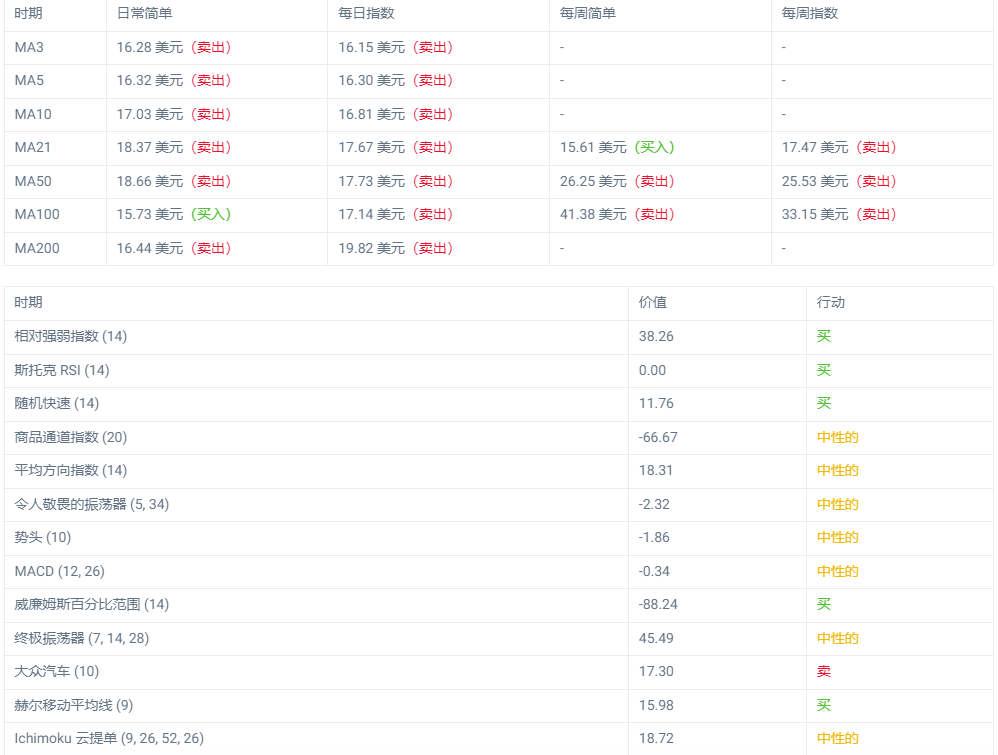
Task: Select the 每日指数 column header
Action: tap(366, 13)
